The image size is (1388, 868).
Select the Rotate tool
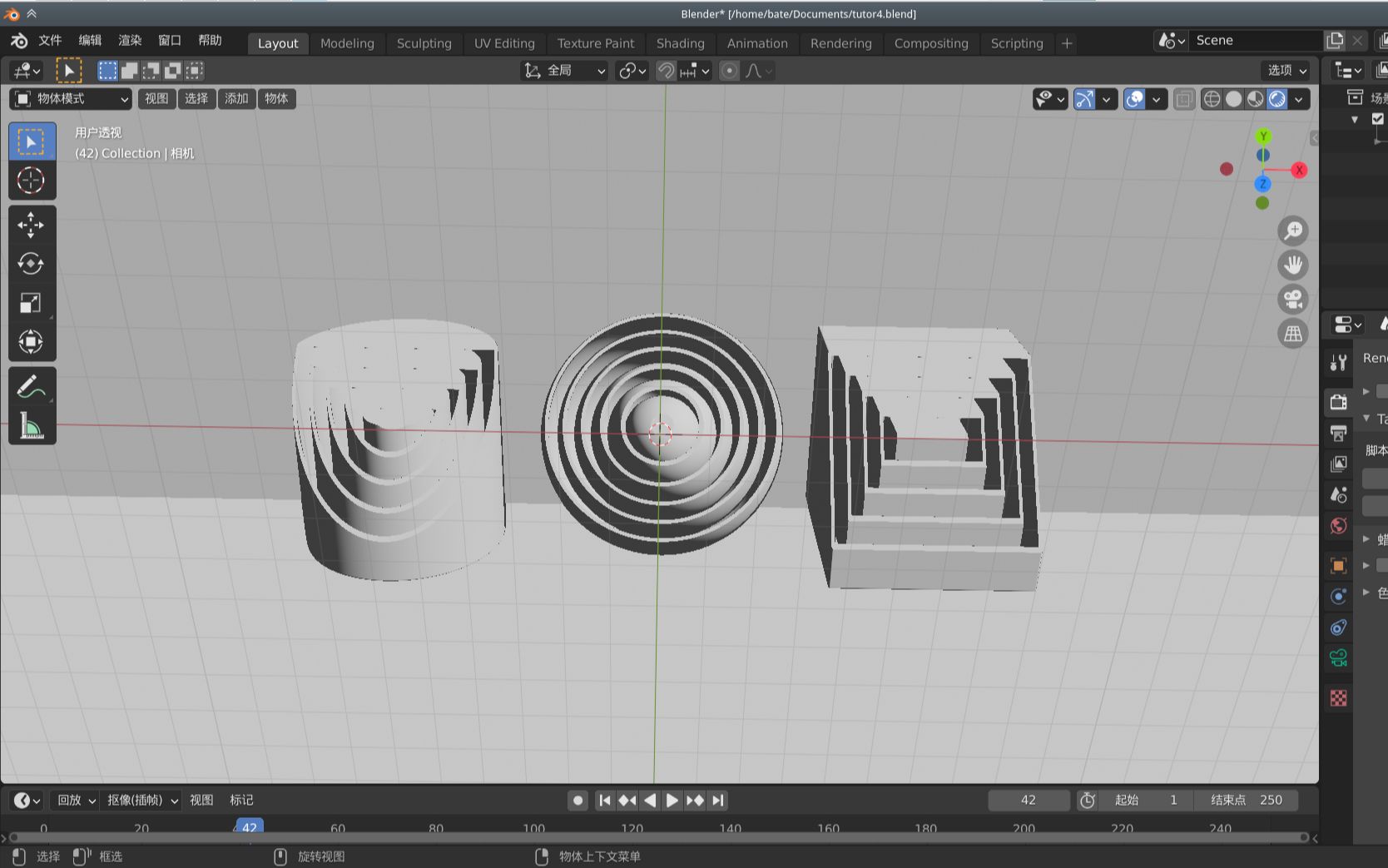(x=31, y=264)
